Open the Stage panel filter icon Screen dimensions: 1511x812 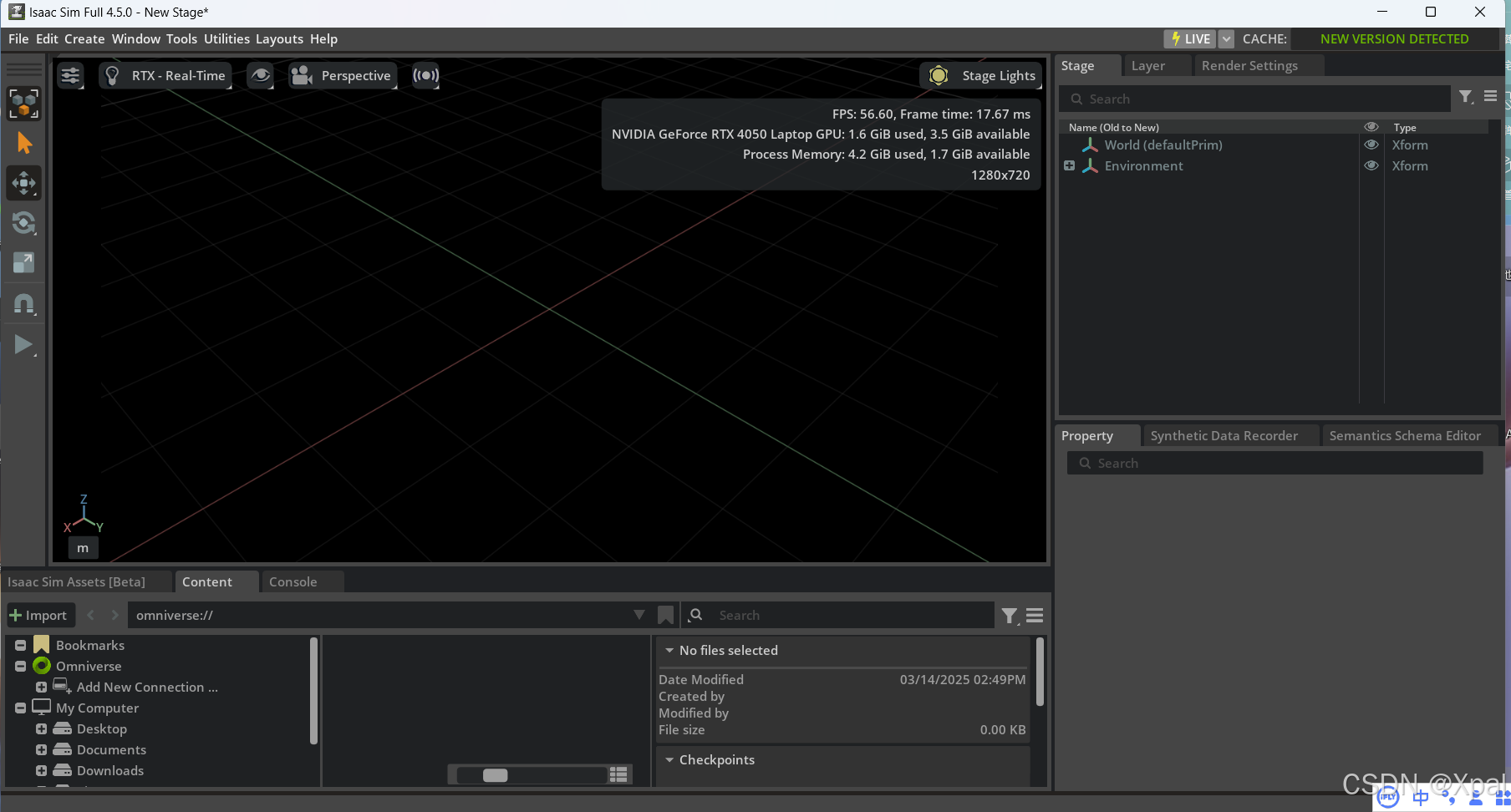pos(1466,98)
